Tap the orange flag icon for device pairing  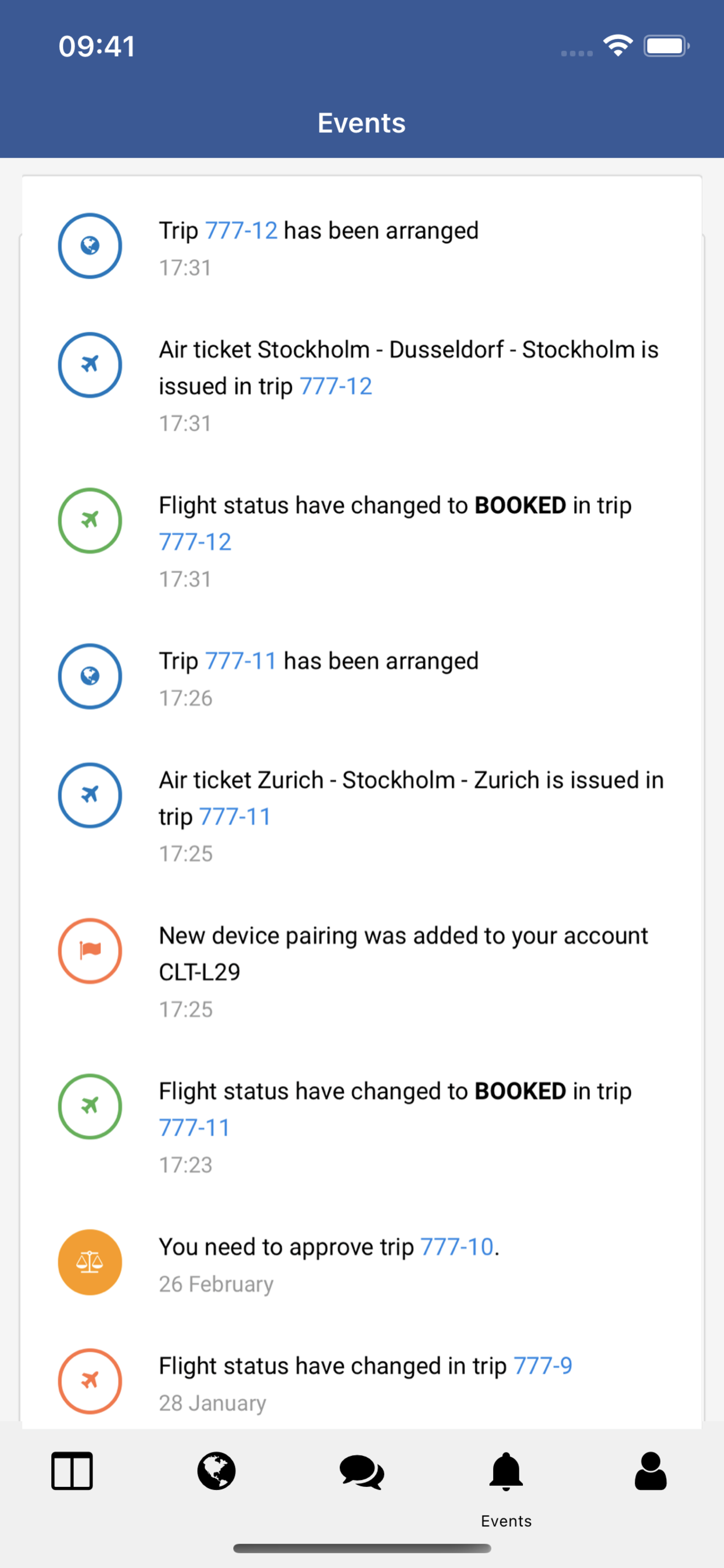[x=90, y=951]
